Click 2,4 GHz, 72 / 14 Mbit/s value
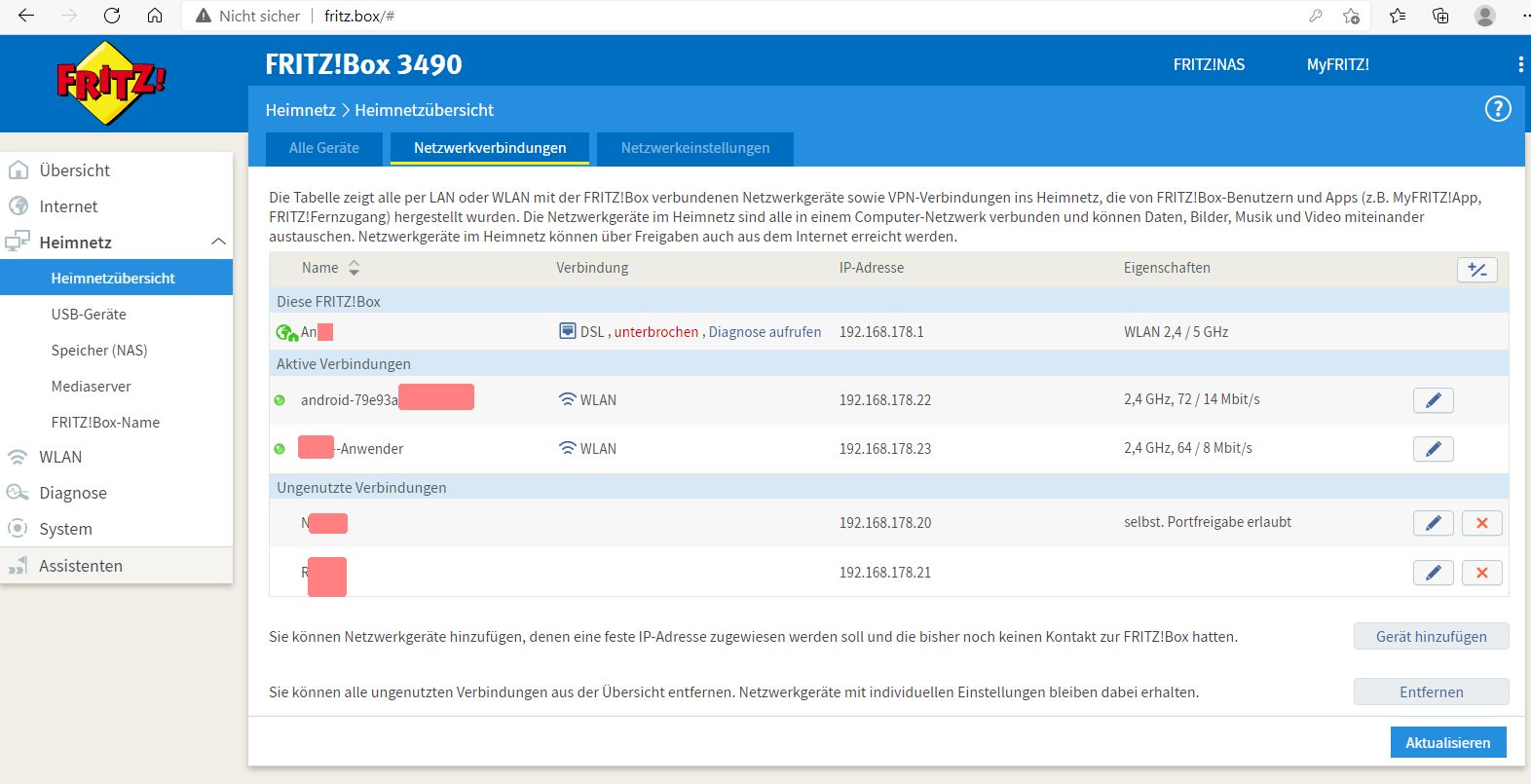Screen dimensions: 1531x784 click(1191, 399)
